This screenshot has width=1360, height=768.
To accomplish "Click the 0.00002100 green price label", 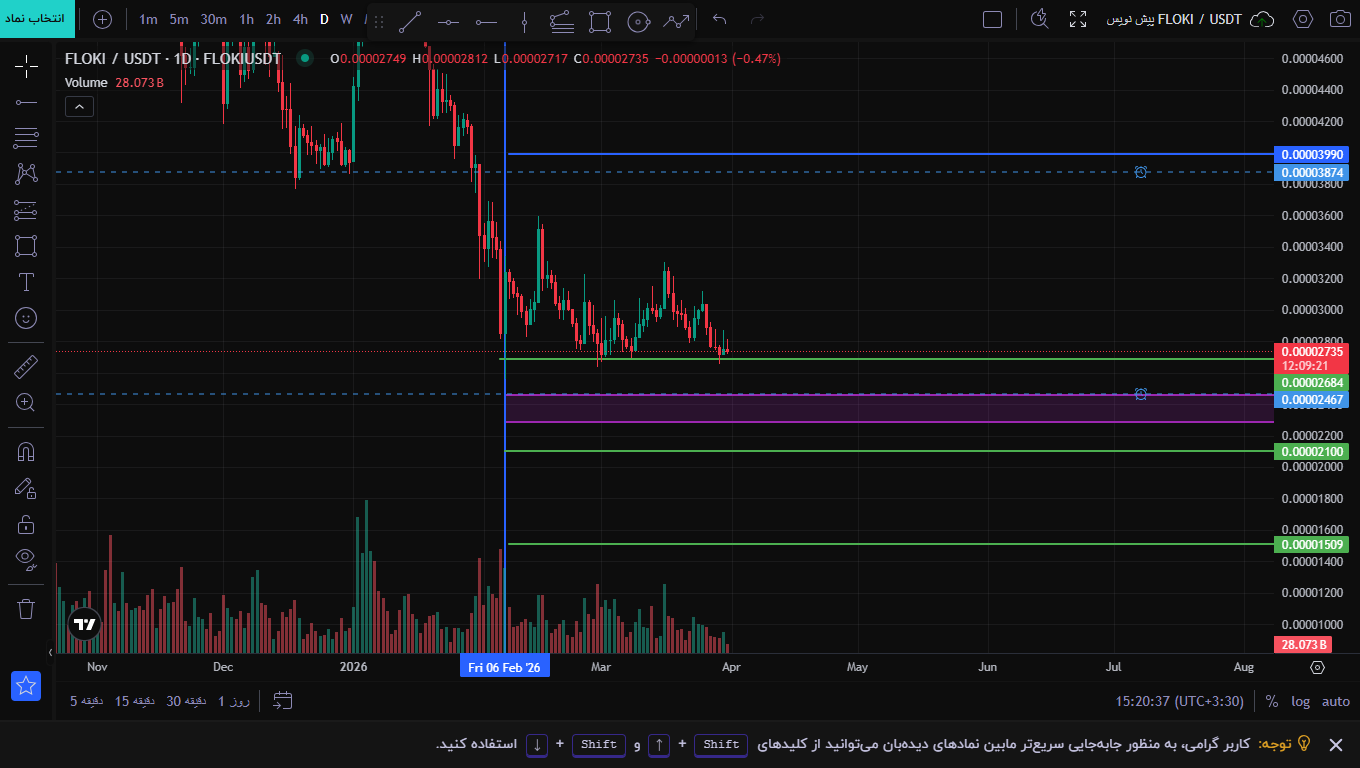I will (1311, 451).
